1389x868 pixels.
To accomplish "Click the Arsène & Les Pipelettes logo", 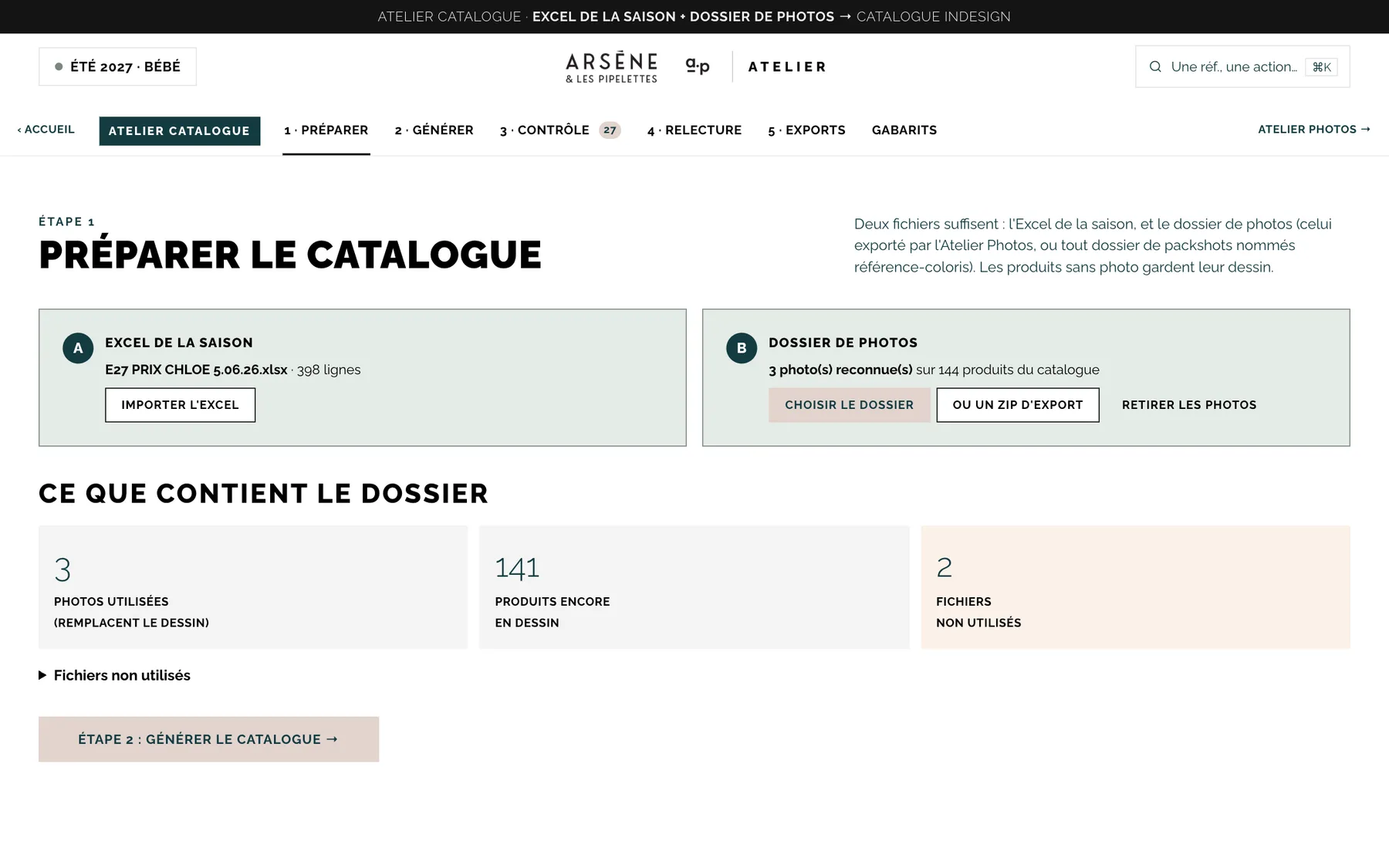I will point(611,67).
